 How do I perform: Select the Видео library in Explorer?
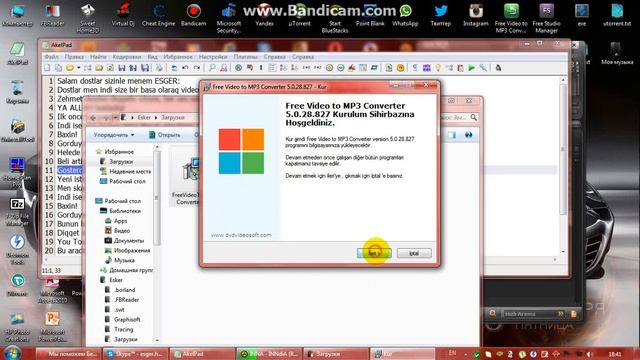click(x=118, y=231)
